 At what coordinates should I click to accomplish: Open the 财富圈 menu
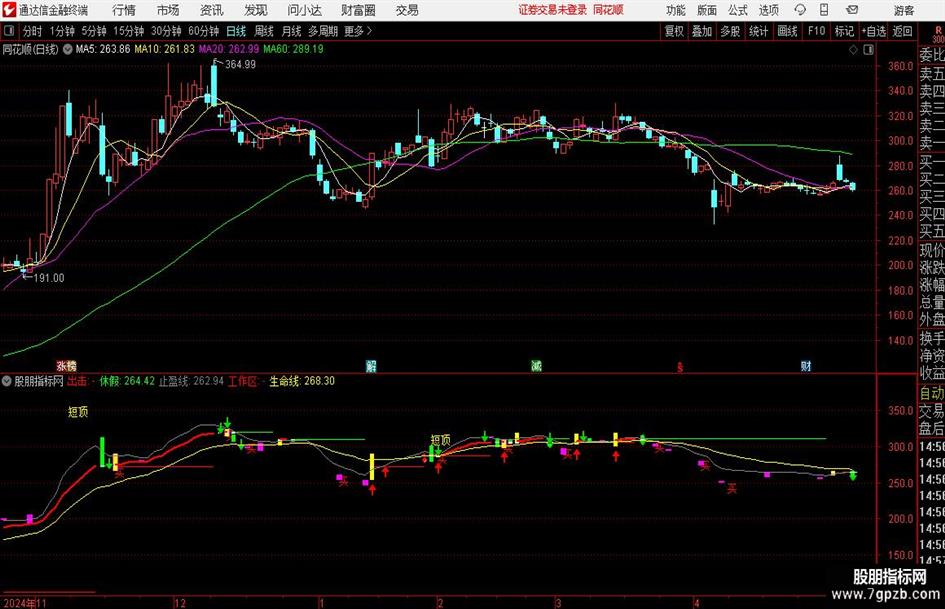click(x=359, y=10)
